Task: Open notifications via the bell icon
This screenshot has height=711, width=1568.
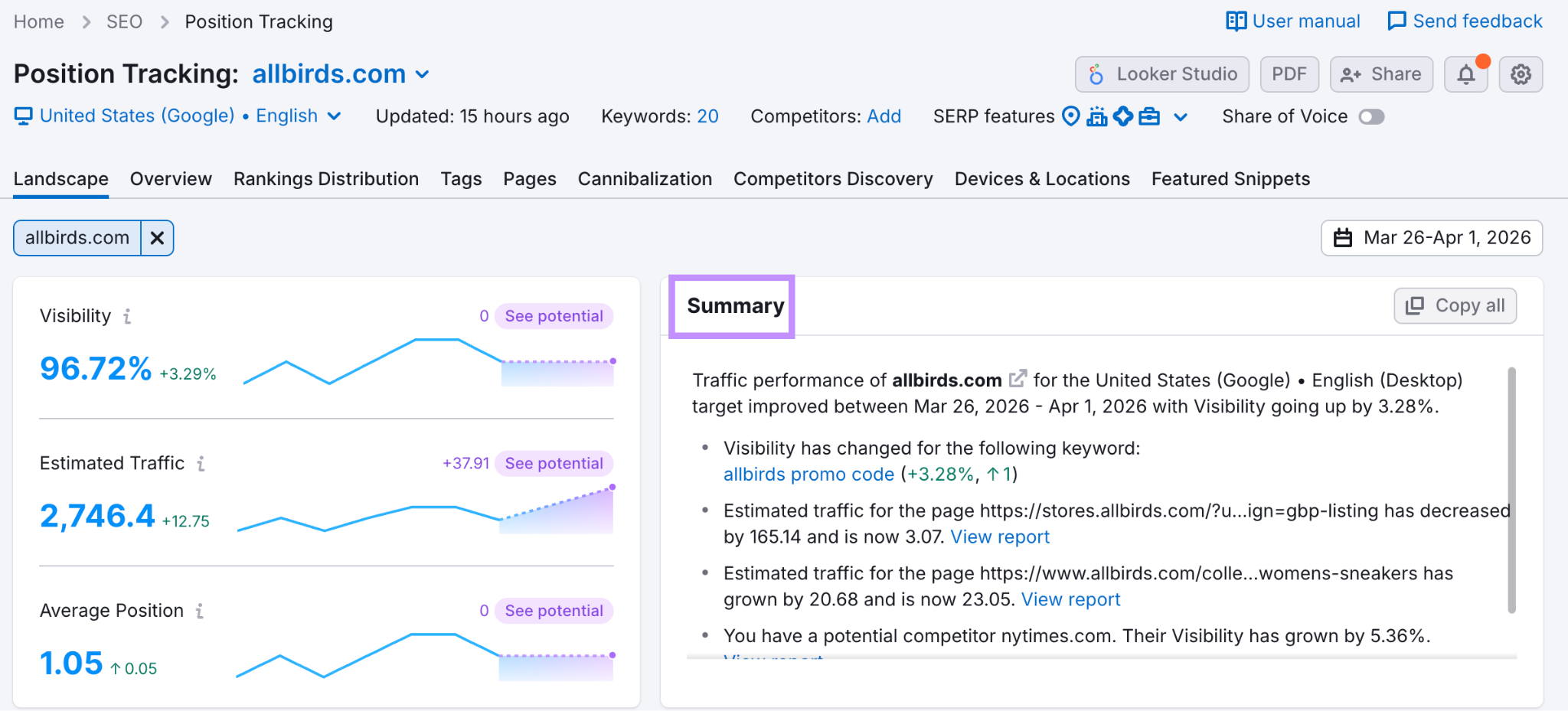Action: [x=1465, y=73]
